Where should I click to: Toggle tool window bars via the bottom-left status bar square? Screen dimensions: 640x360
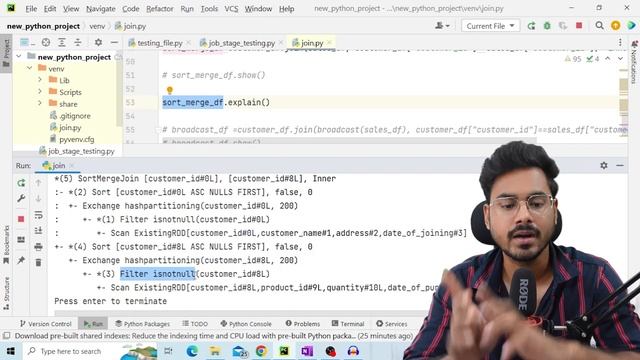7,336
